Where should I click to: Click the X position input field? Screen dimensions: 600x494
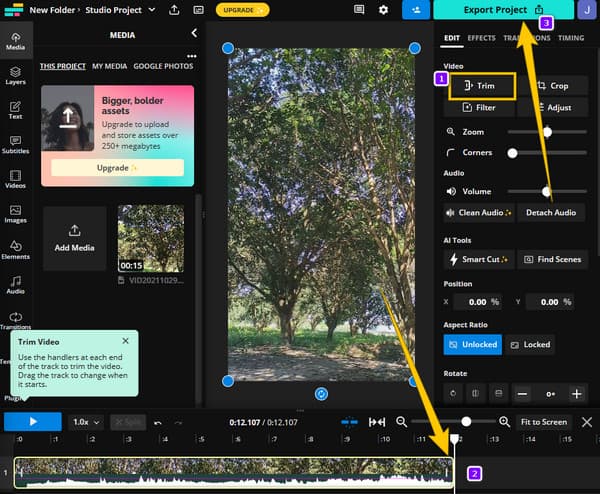point(478,302)
